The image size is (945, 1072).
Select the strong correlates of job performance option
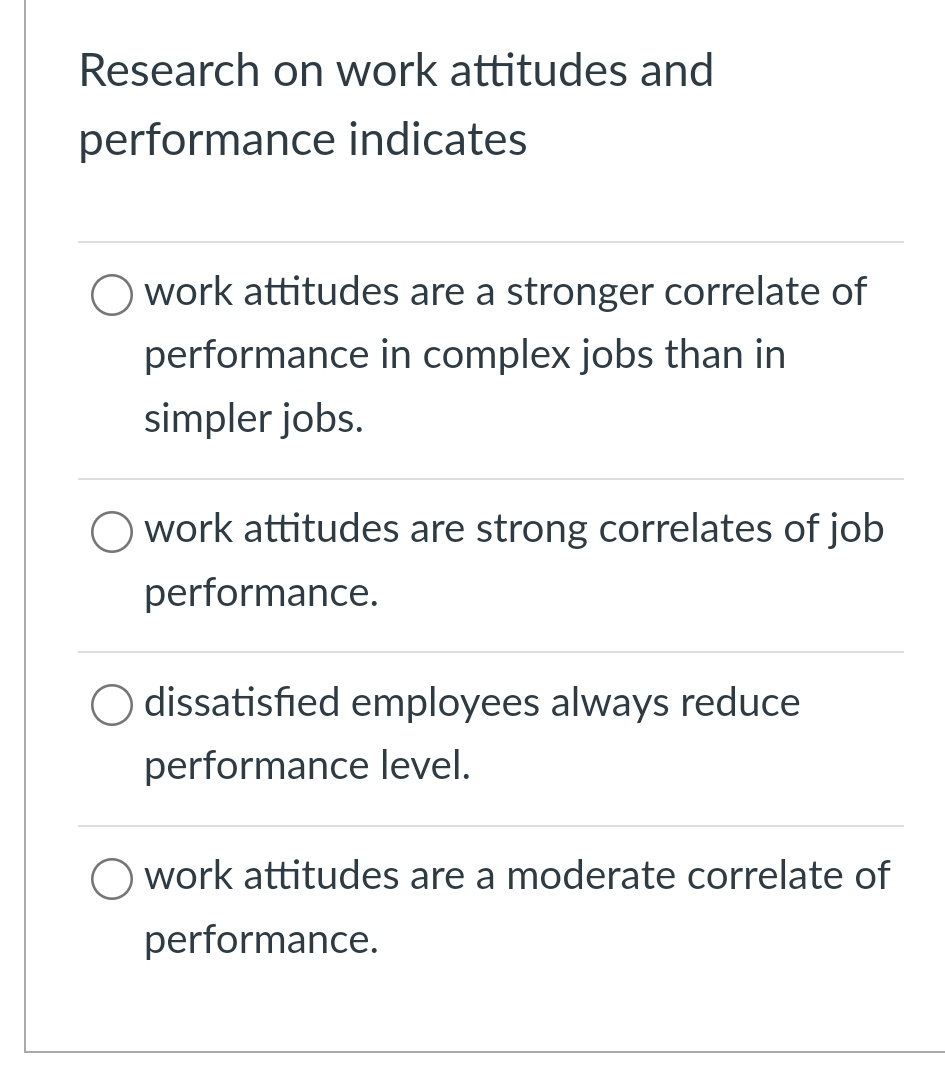tap(111, 532)
